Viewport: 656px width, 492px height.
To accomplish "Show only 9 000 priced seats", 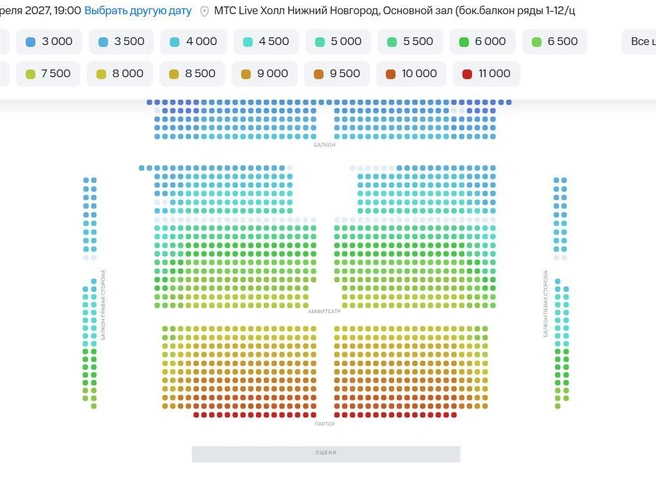I will click(x=265, y=74).
